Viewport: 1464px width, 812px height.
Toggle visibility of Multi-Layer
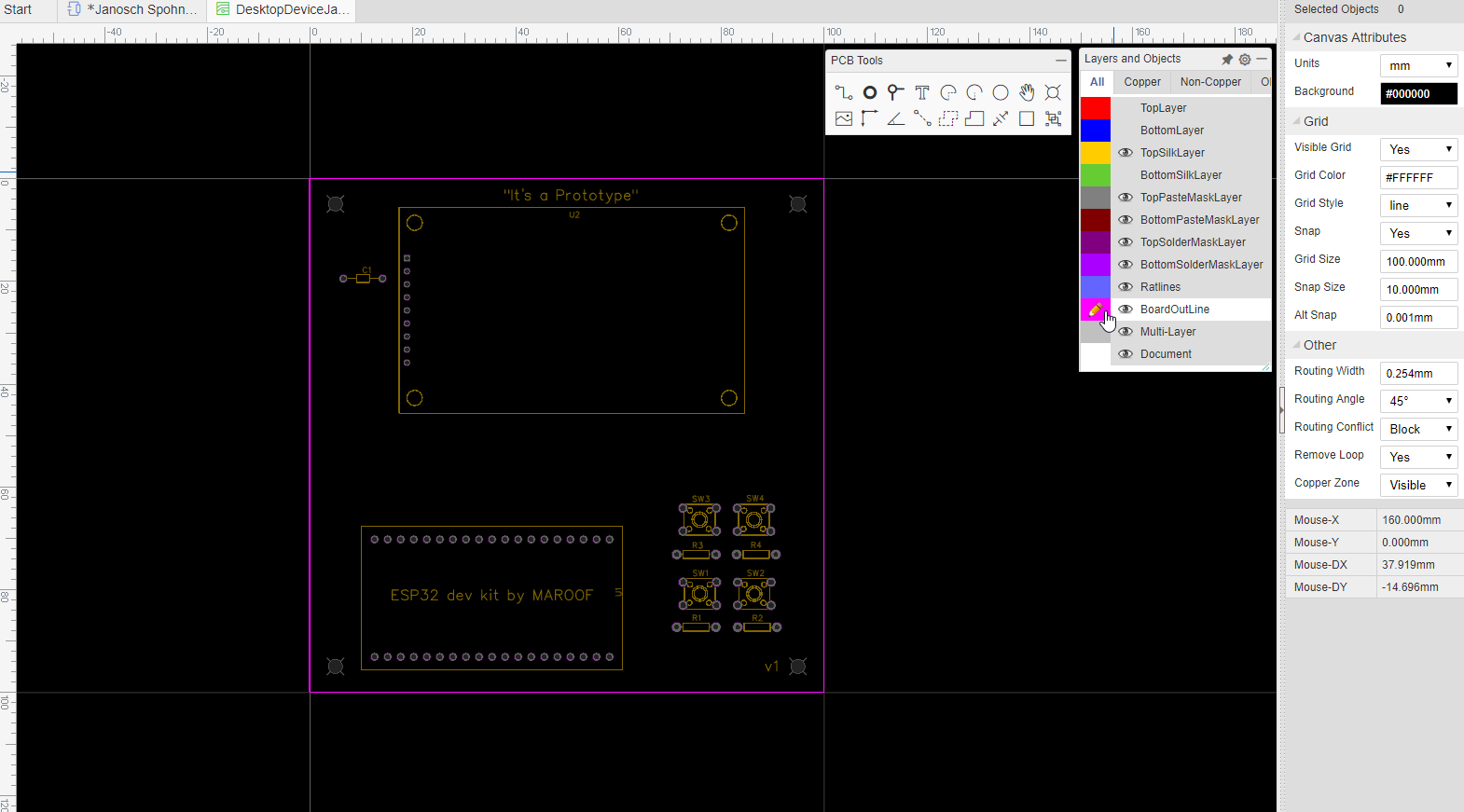click(1126, 332)
